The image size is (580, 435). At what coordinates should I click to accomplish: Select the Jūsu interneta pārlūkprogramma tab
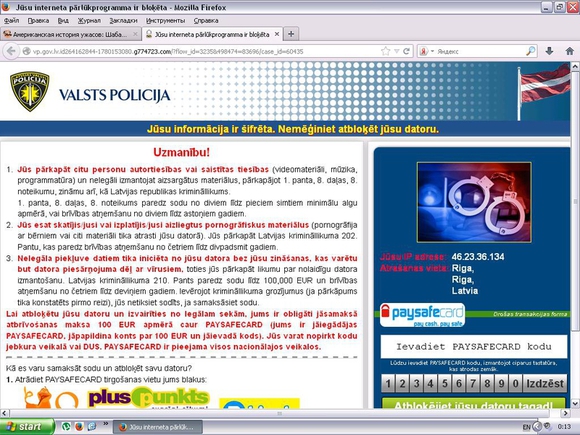pyautogui.click(x=212, y=34)
